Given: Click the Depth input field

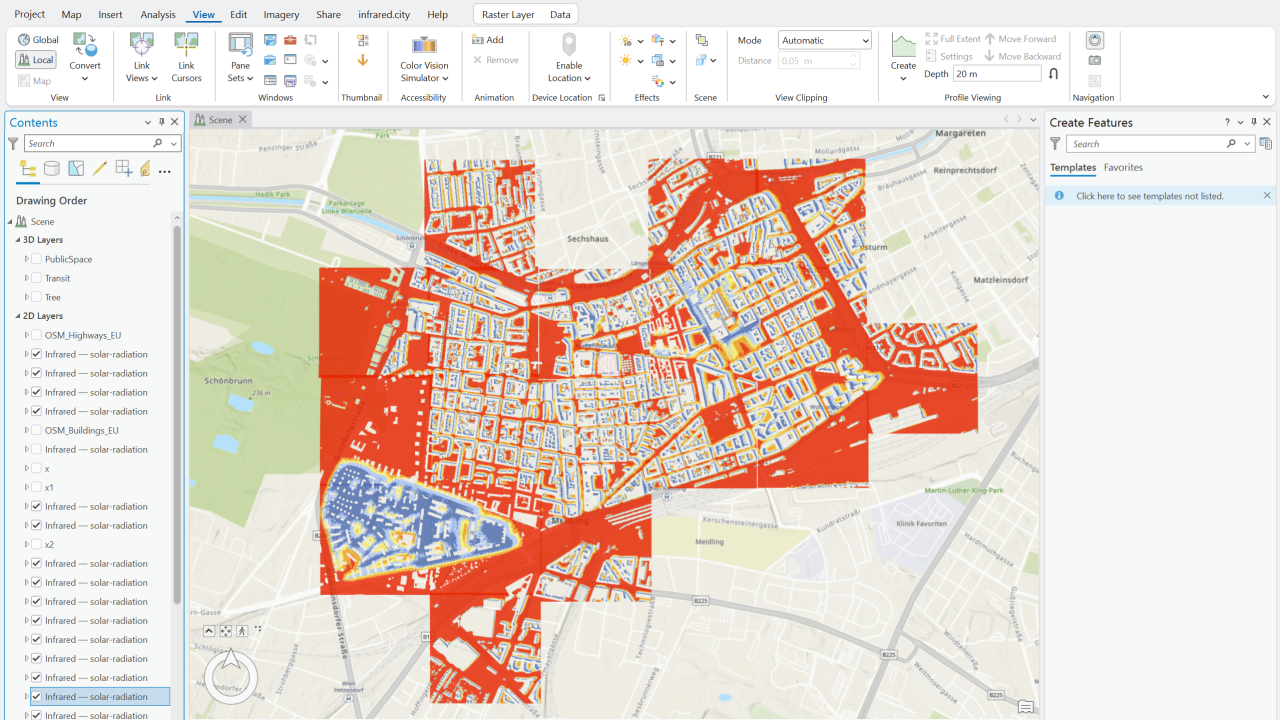Looking at the screenshot, I should (x=997, y=74).
